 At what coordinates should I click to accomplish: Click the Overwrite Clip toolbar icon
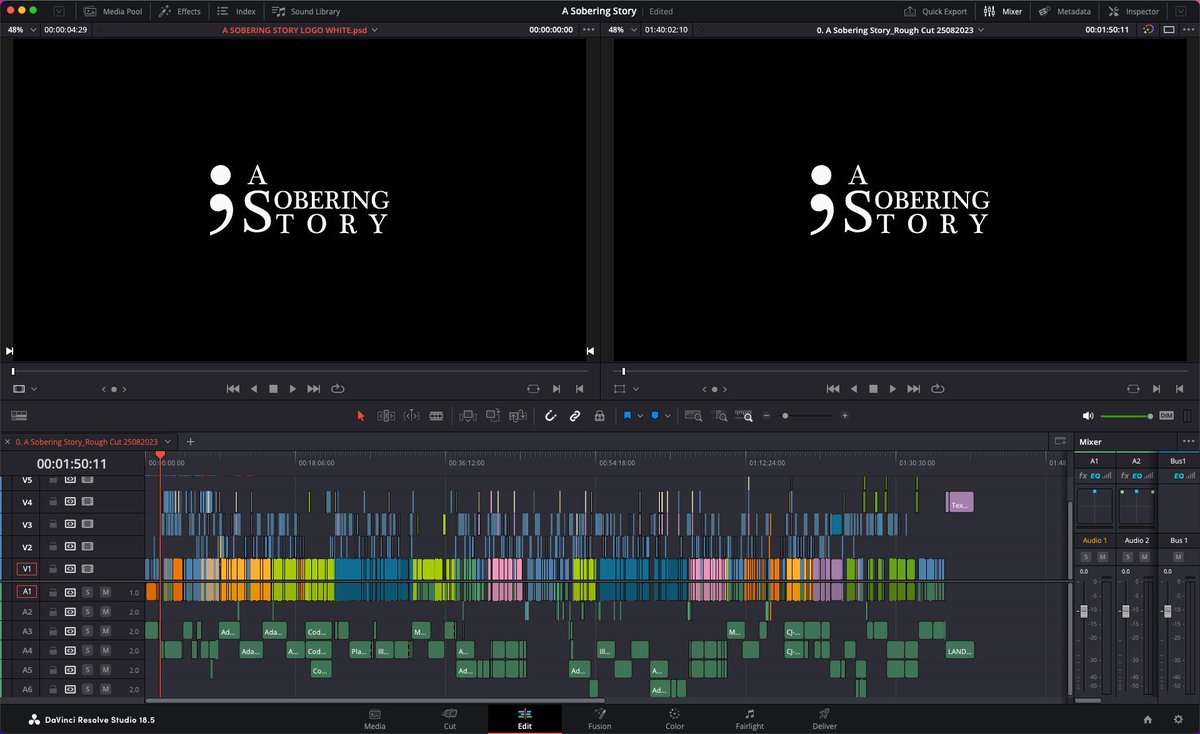[x=492, y=416]
